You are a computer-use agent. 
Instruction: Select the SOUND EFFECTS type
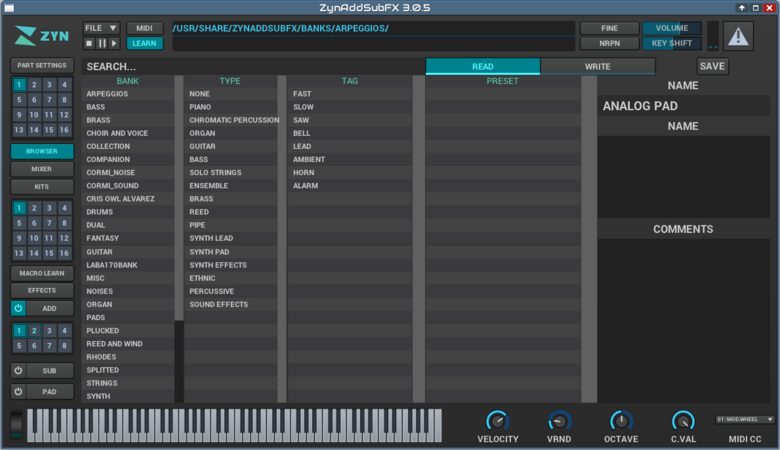pos(231,304)
